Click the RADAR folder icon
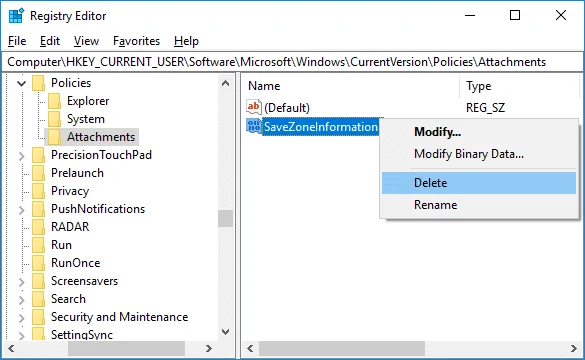 point(38,227)
